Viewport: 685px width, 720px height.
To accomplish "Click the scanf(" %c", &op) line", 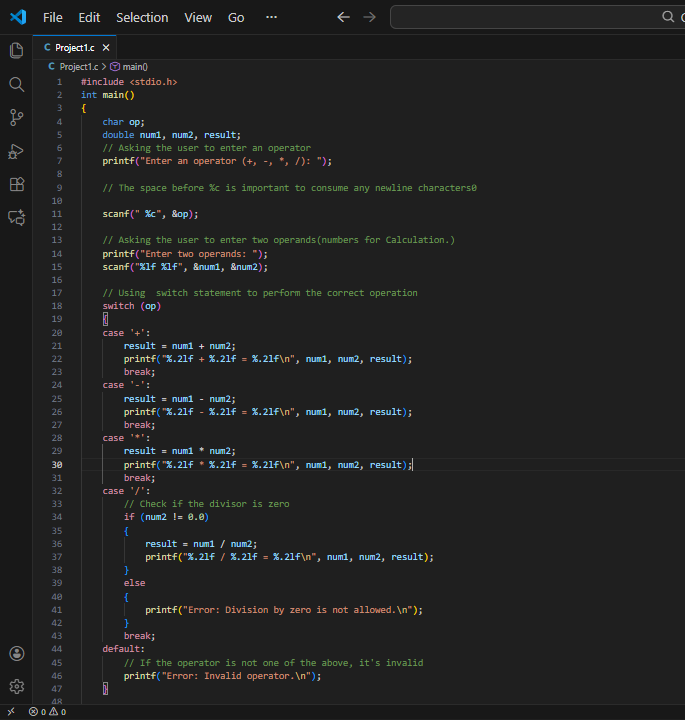I will click(x=150, y=214).
